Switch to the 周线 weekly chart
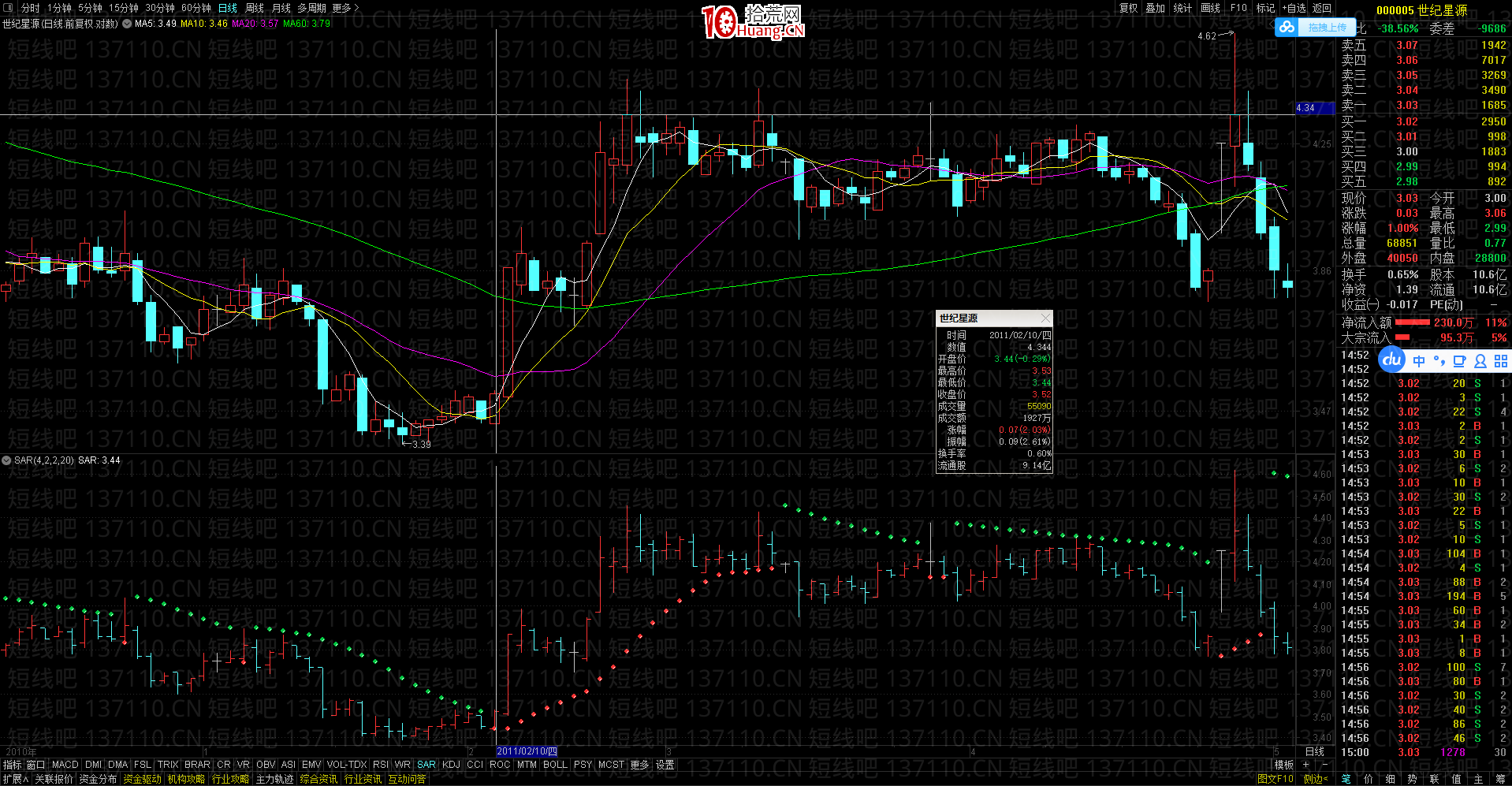Screen dimensions: 1512x786 255,8
